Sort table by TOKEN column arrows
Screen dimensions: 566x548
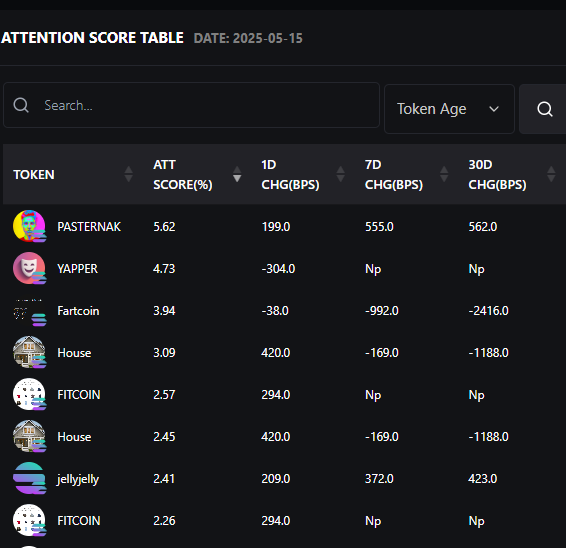point(128,174)
